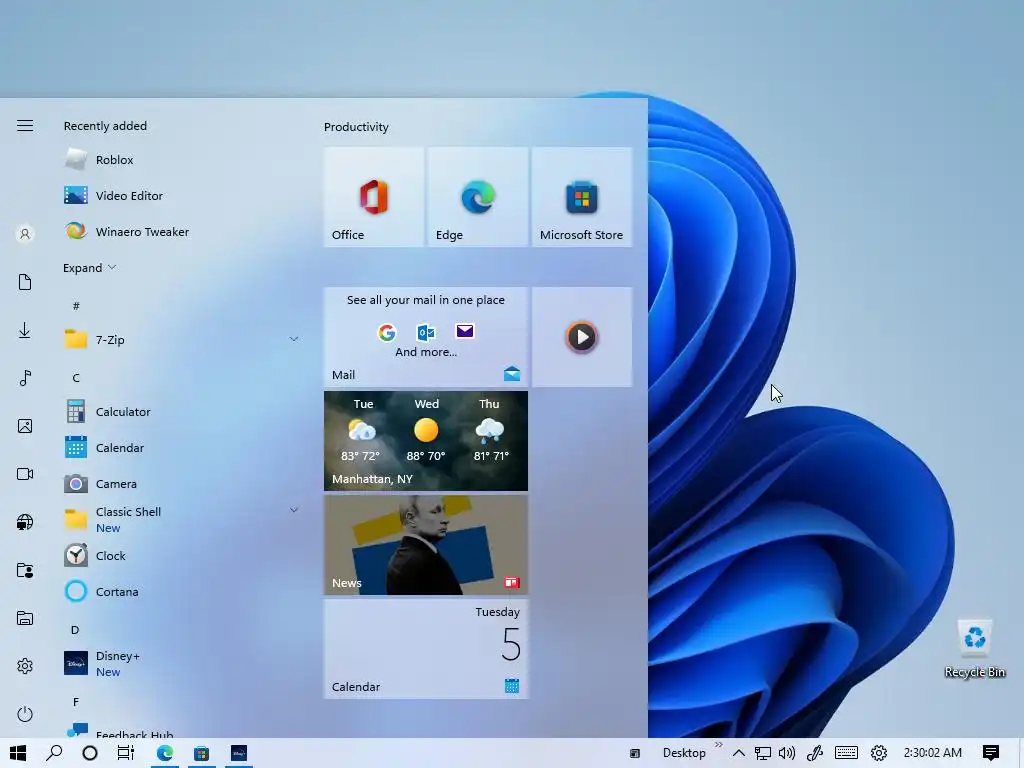Open the Mail live tile
Viewport: 1024px width, 768px height.
(x=426, y=337)
